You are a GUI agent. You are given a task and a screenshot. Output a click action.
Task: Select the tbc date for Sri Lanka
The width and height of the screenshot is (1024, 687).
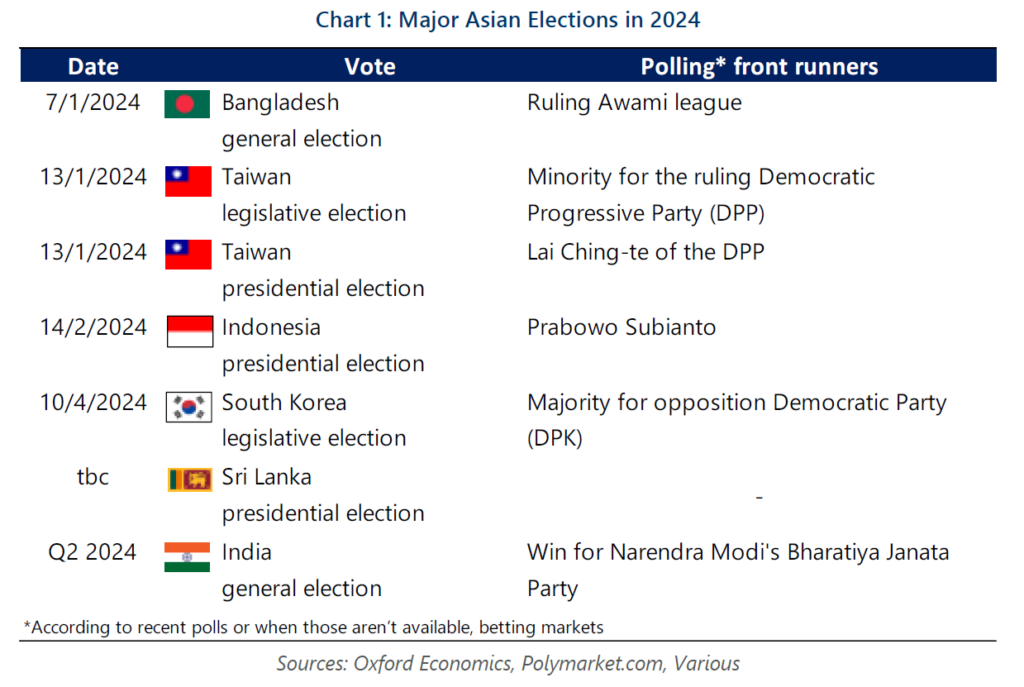[93, 477]
